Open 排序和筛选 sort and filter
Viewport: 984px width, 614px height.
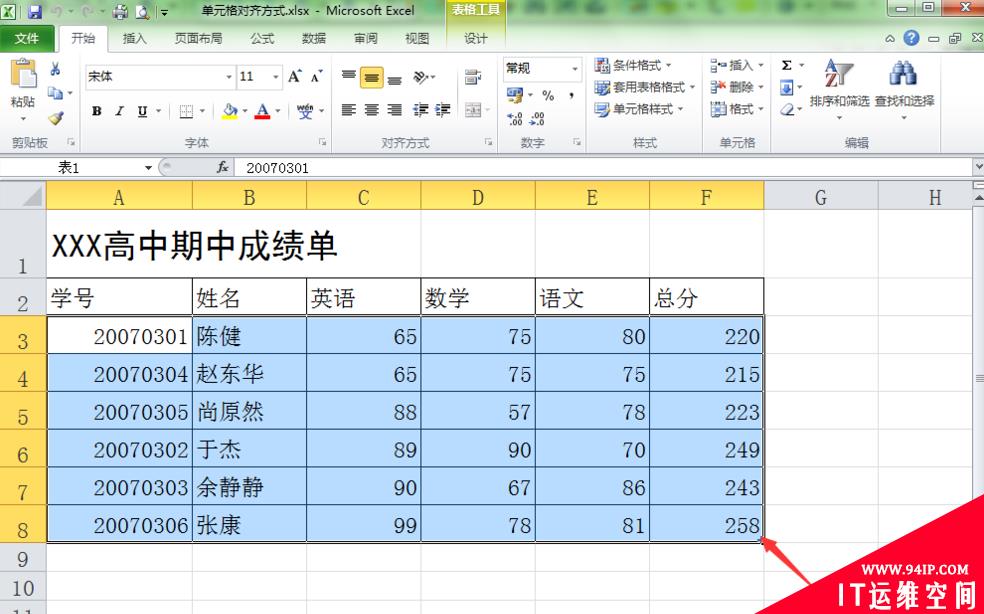pyautogui.click(x=839, y=88)
